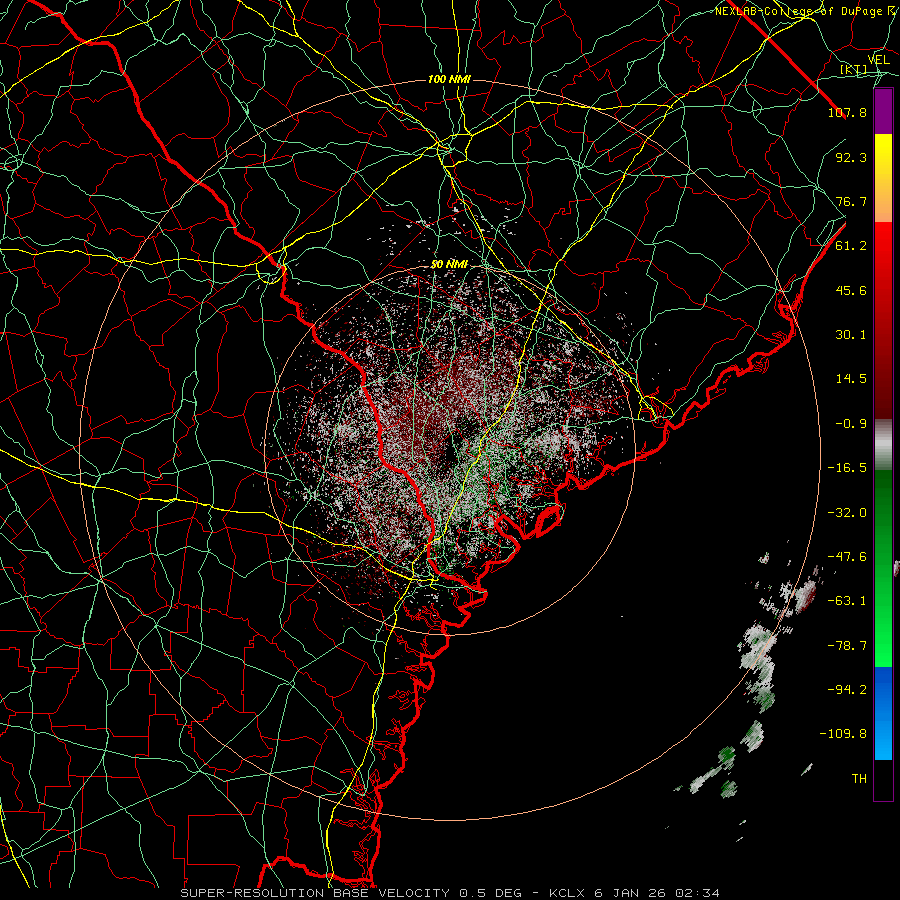The height and width of the screenshot is (900, 900).
Task: Click the KCLX station identifier in the footer
Action: pos(566,893)
